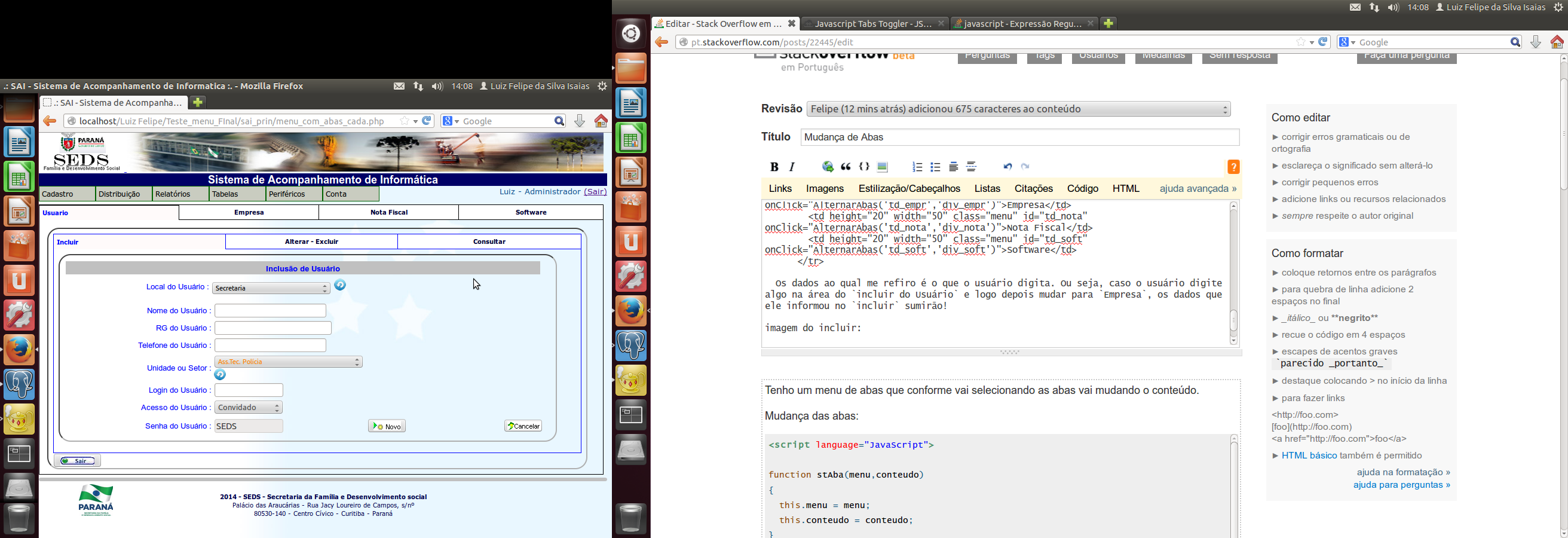Open HTML básico link
The width and height of the screenshot is (1568, 538).
pyautogui.click(x=1309, y=456)
